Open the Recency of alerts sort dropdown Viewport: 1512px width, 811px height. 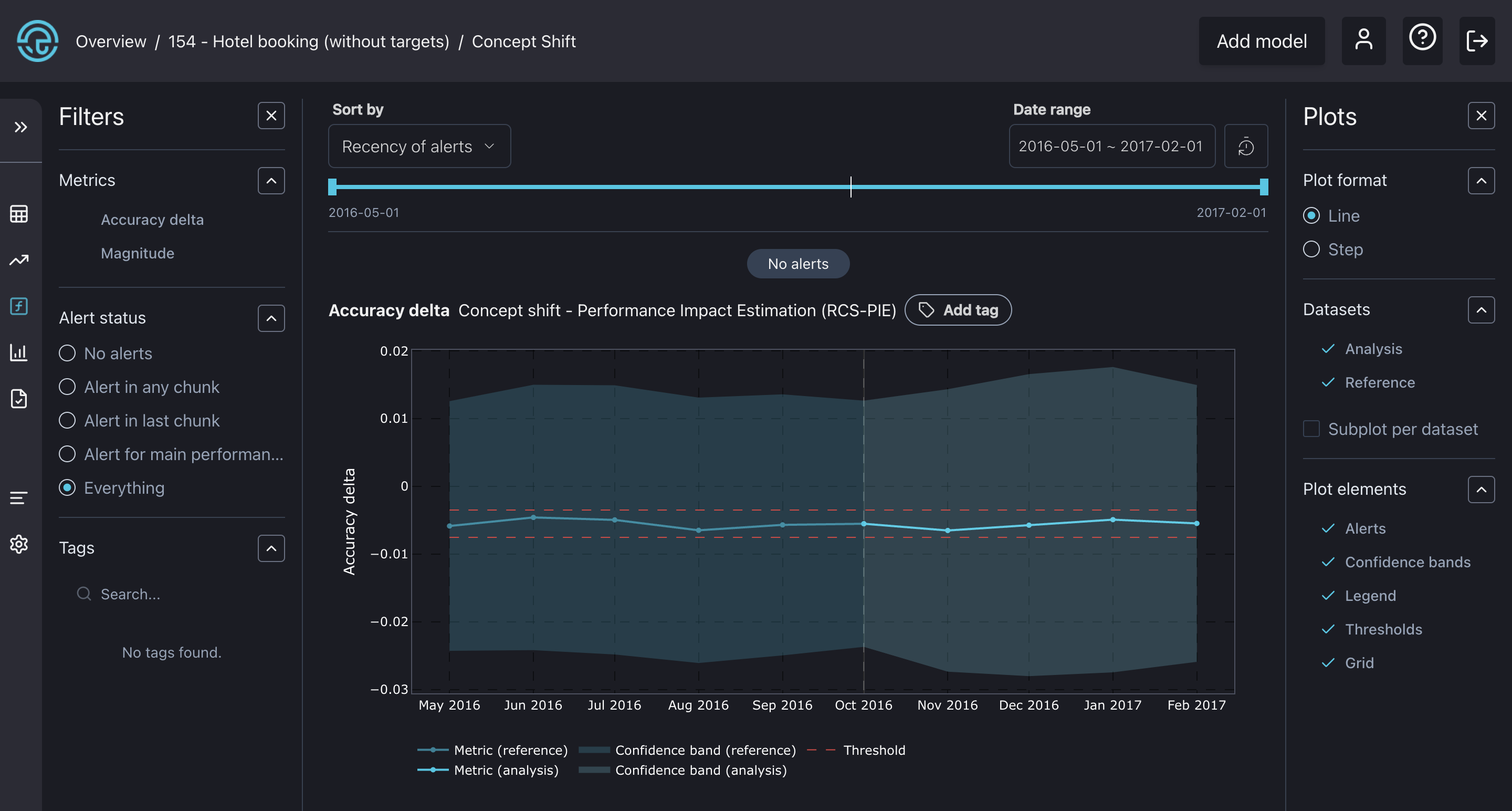pos(419,146)
